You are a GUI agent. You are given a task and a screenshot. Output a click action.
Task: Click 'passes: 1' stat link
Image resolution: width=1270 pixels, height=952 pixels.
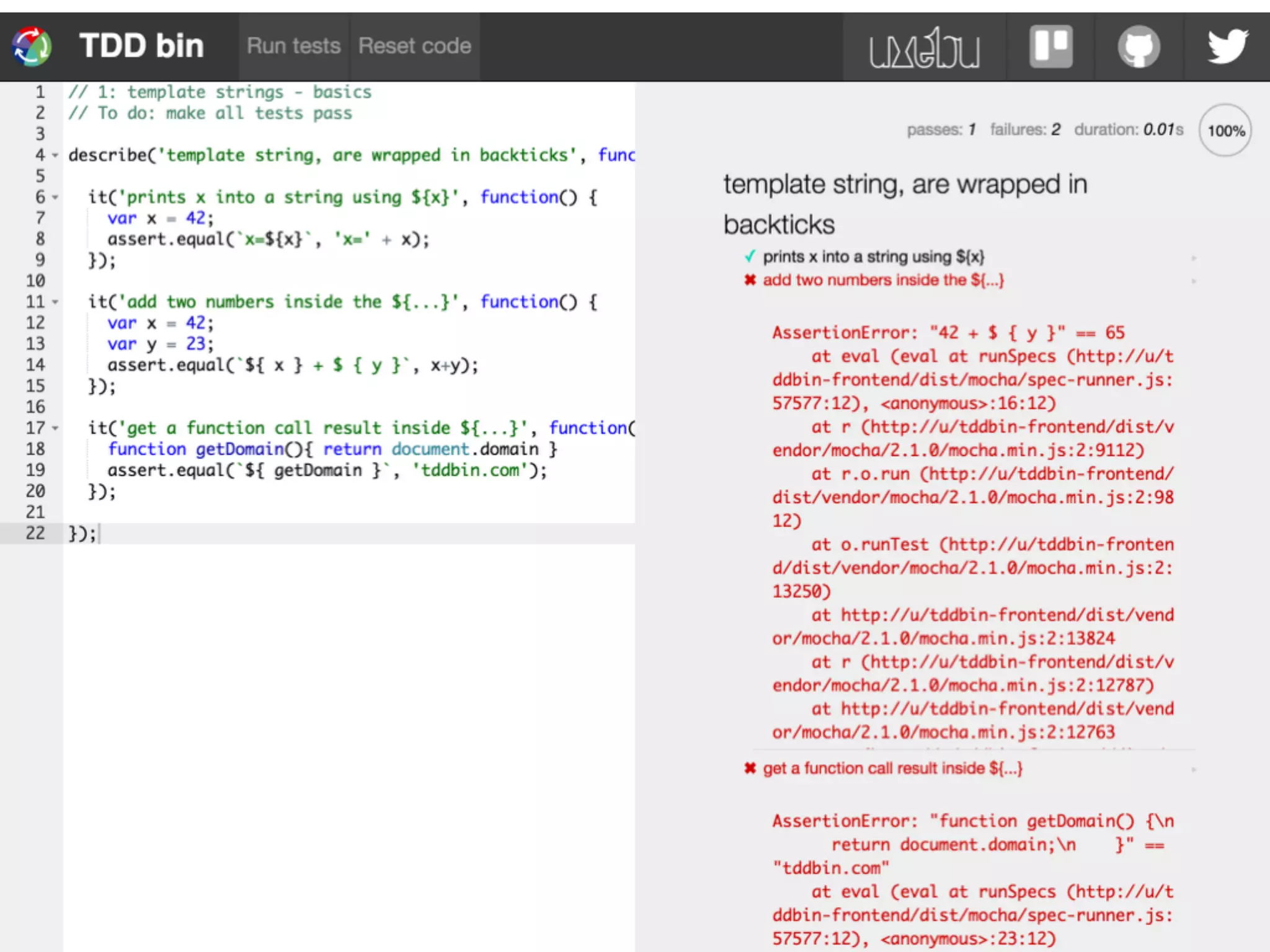click(x=941, y=130)
